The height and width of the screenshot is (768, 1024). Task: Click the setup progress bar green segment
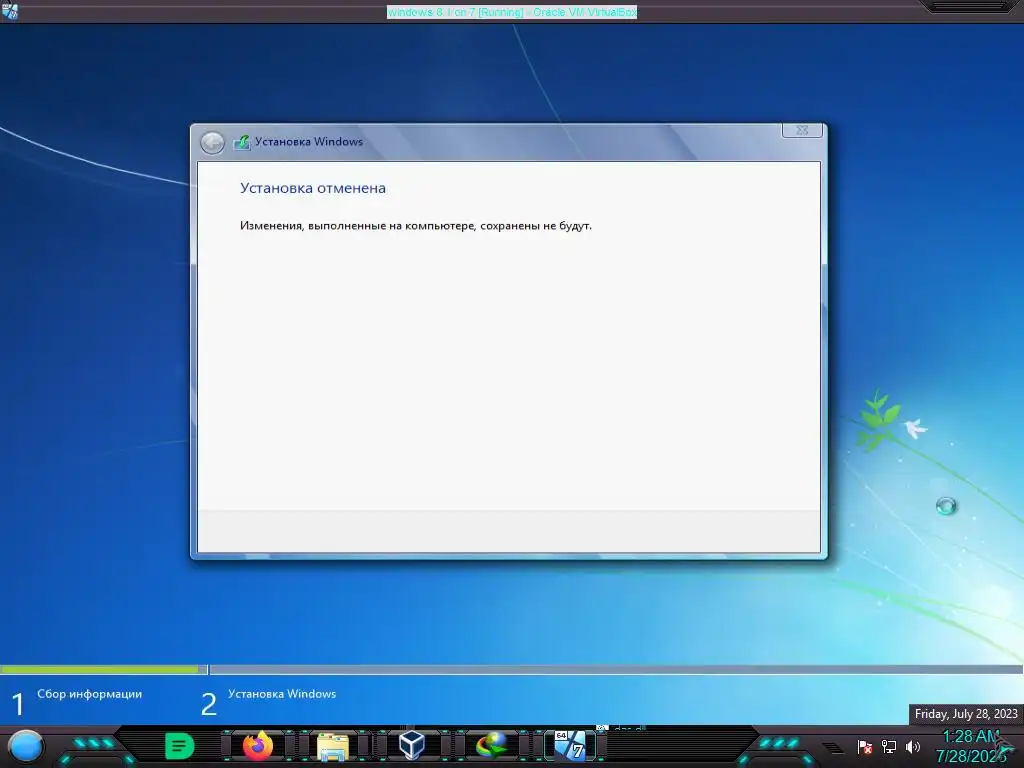point(99,669)
